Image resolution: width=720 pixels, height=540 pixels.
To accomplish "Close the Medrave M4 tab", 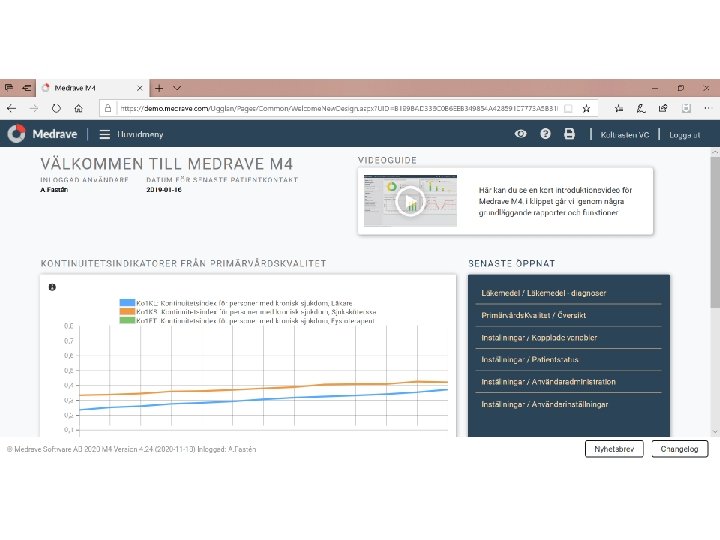I will (x=140, y=88).
